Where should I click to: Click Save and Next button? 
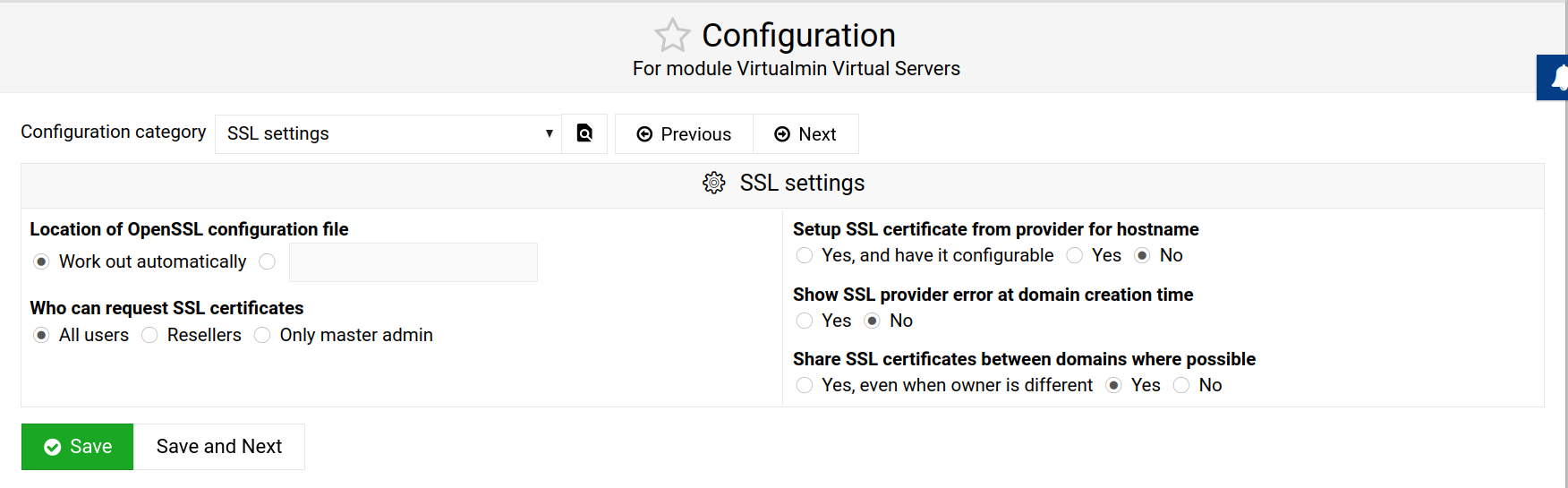click(x=219, y=447)
